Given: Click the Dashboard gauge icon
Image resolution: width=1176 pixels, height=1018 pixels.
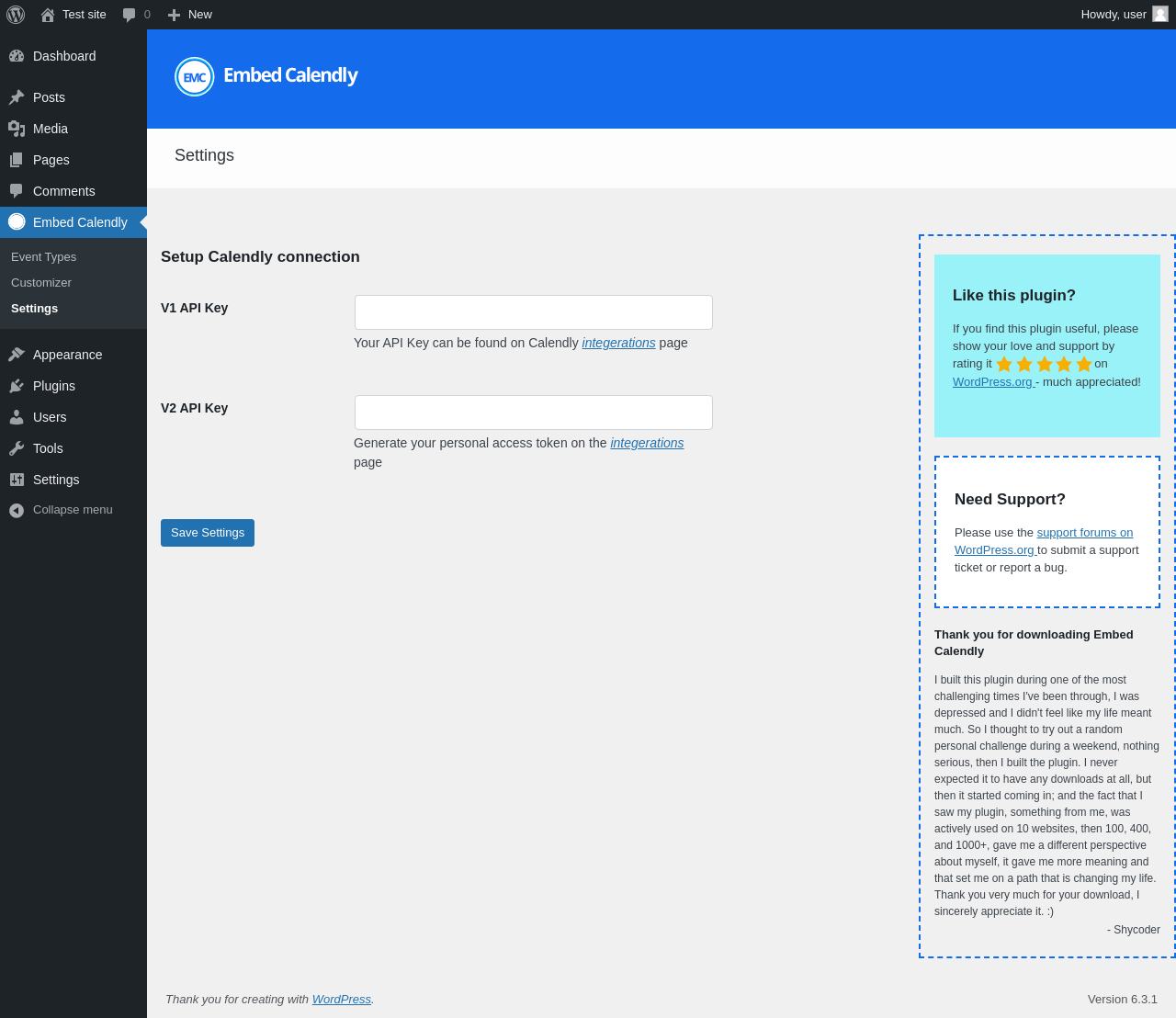Looking at the screenshot, I should tap(17, 56).
